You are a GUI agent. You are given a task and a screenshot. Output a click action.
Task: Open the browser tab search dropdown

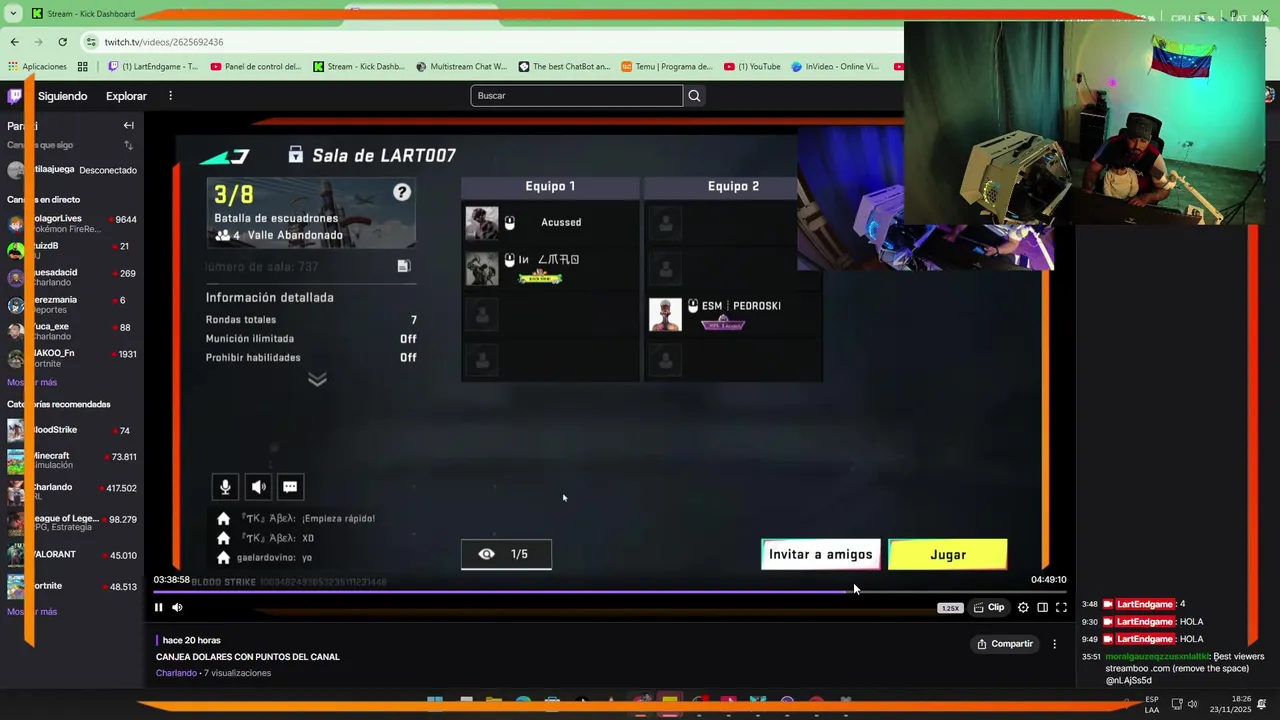click(x=13, y=14)
